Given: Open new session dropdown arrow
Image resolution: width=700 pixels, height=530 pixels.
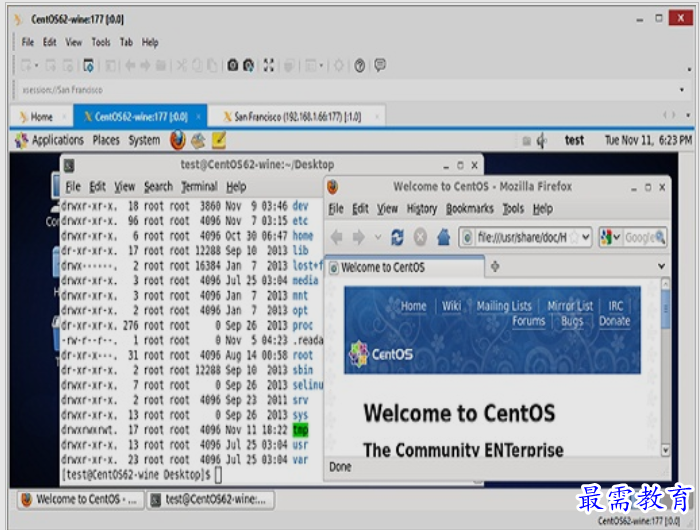Looking at the screenshot, I should [37, 66].
